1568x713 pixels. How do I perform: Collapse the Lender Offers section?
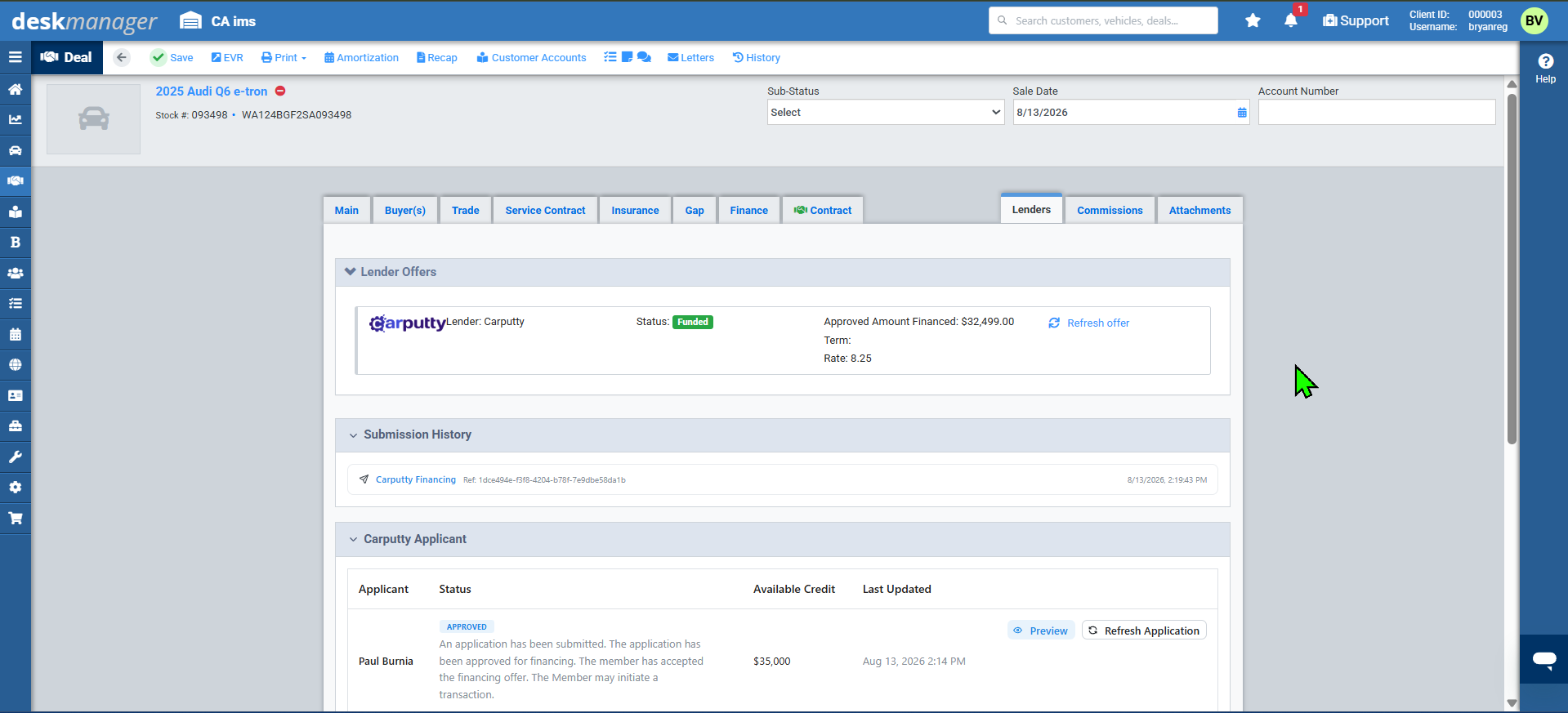tap(350, 271)
